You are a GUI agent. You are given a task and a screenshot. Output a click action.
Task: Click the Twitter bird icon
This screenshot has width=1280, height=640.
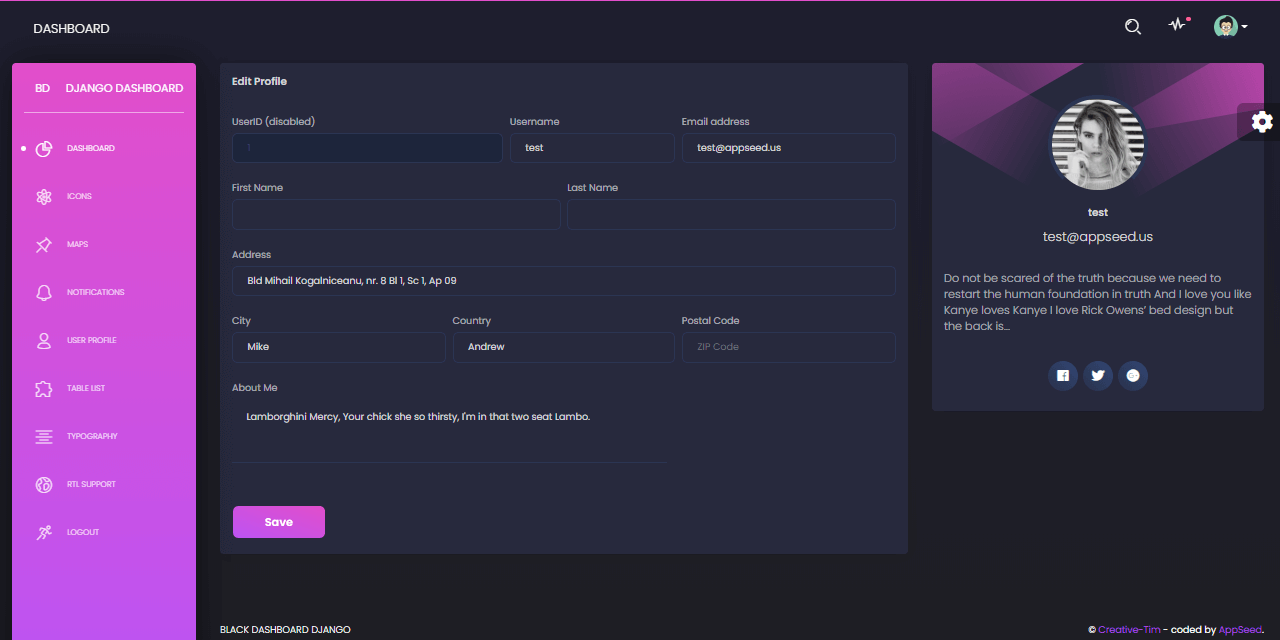tap(1098, 376)
